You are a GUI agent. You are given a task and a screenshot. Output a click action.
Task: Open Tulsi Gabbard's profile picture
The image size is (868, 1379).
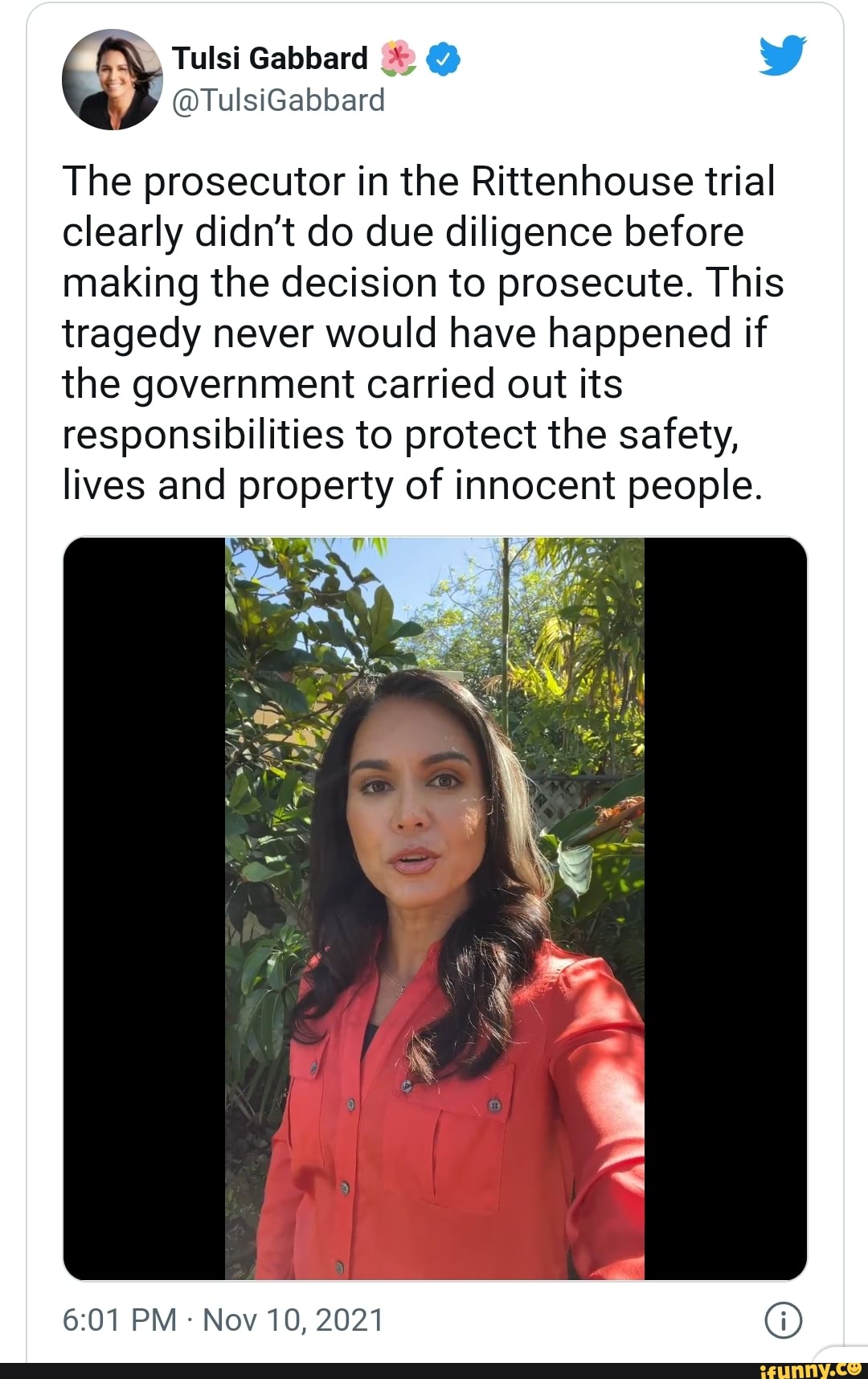(x=113, y=80)
